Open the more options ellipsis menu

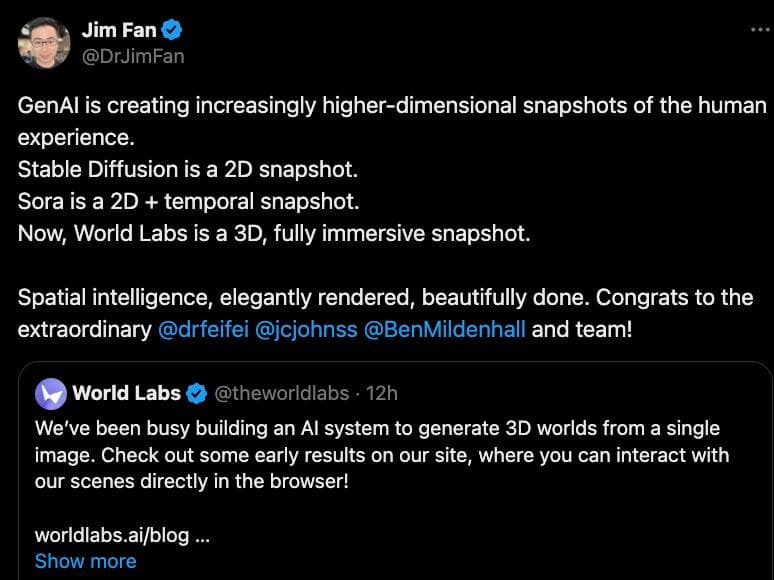click(760, 30)
